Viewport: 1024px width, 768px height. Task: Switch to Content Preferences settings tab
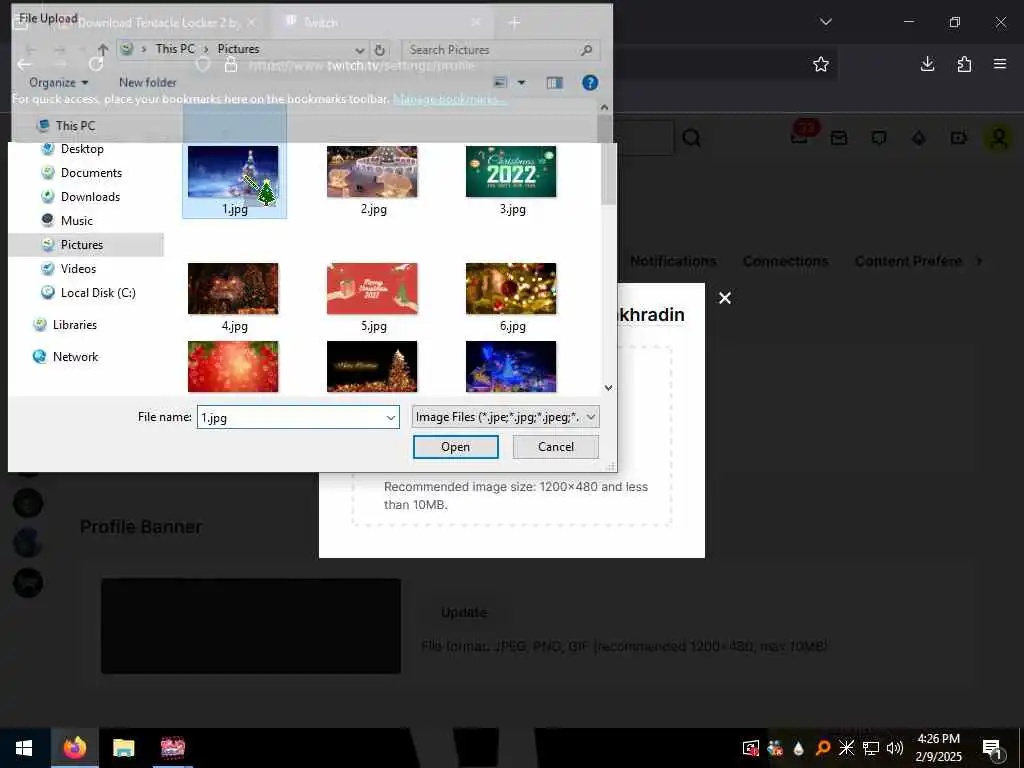pyautogui.click(x=908, y=261)
